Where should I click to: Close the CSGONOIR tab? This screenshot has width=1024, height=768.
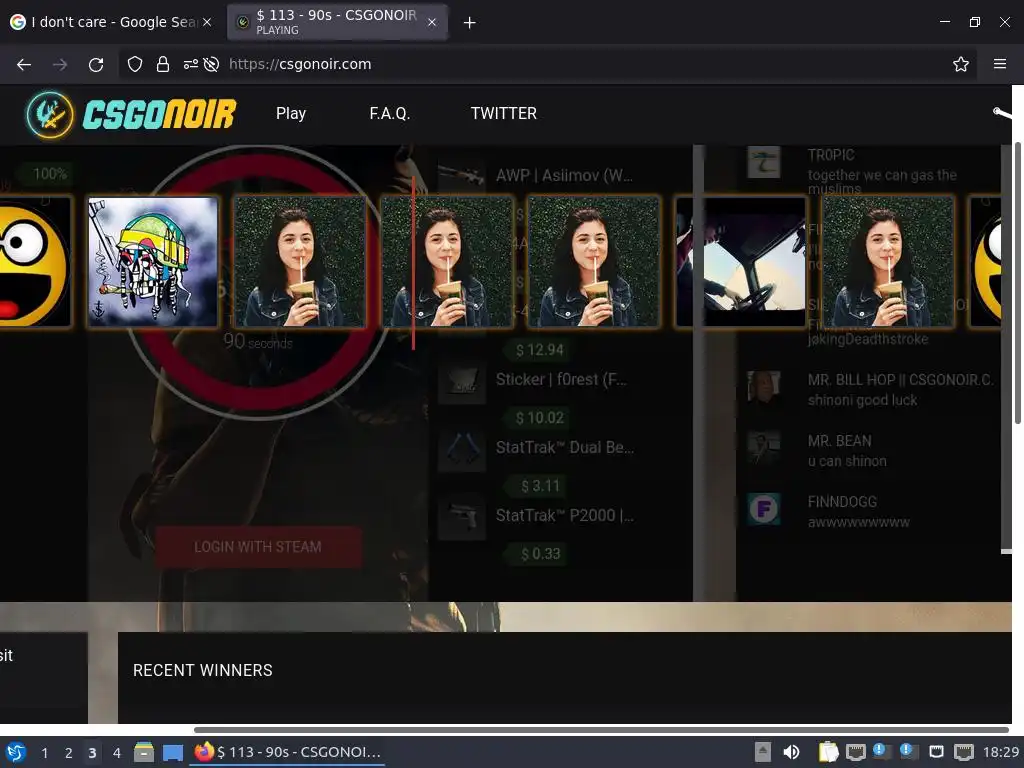pos(432,22)
